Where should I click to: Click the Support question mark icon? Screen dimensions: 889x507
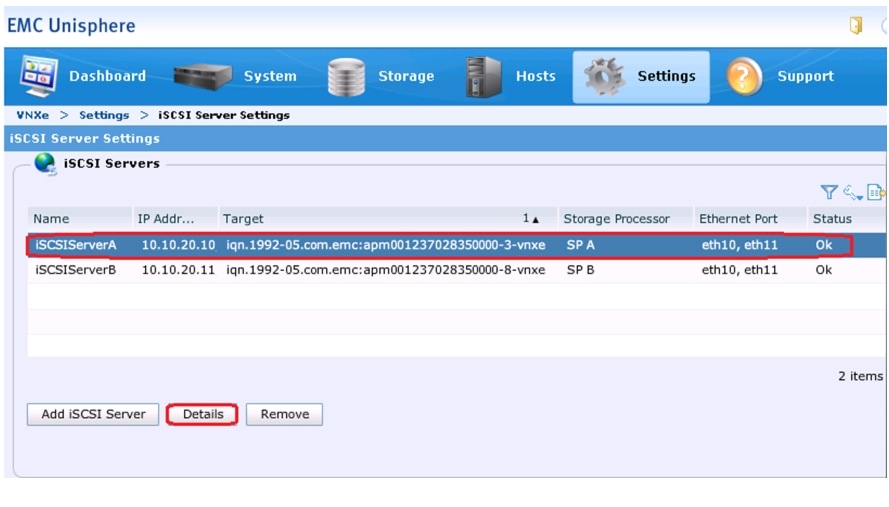coord(744,77)
